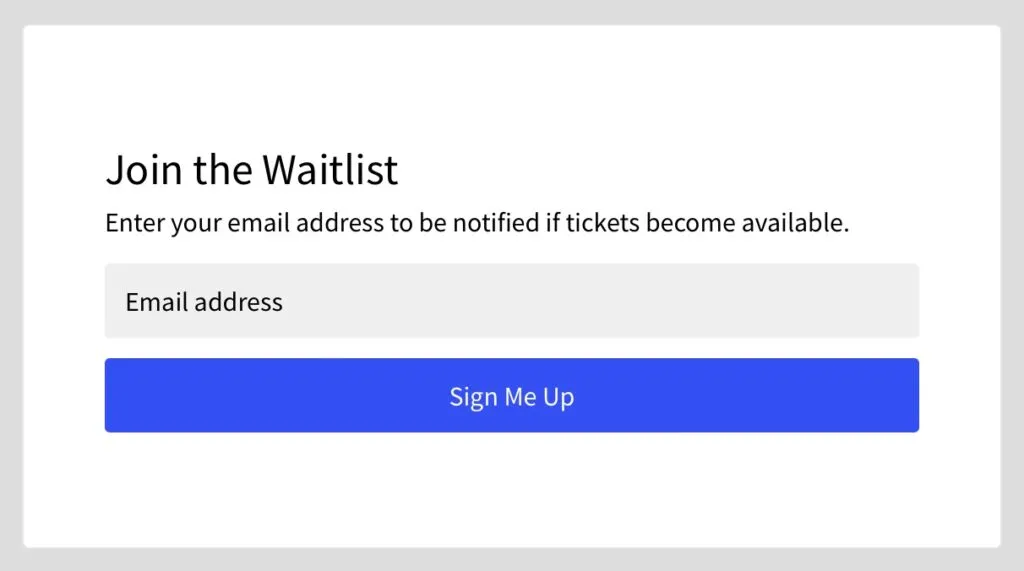
Task: Click the right edge of Sign Me Up button
Action: tap(905, 396)
